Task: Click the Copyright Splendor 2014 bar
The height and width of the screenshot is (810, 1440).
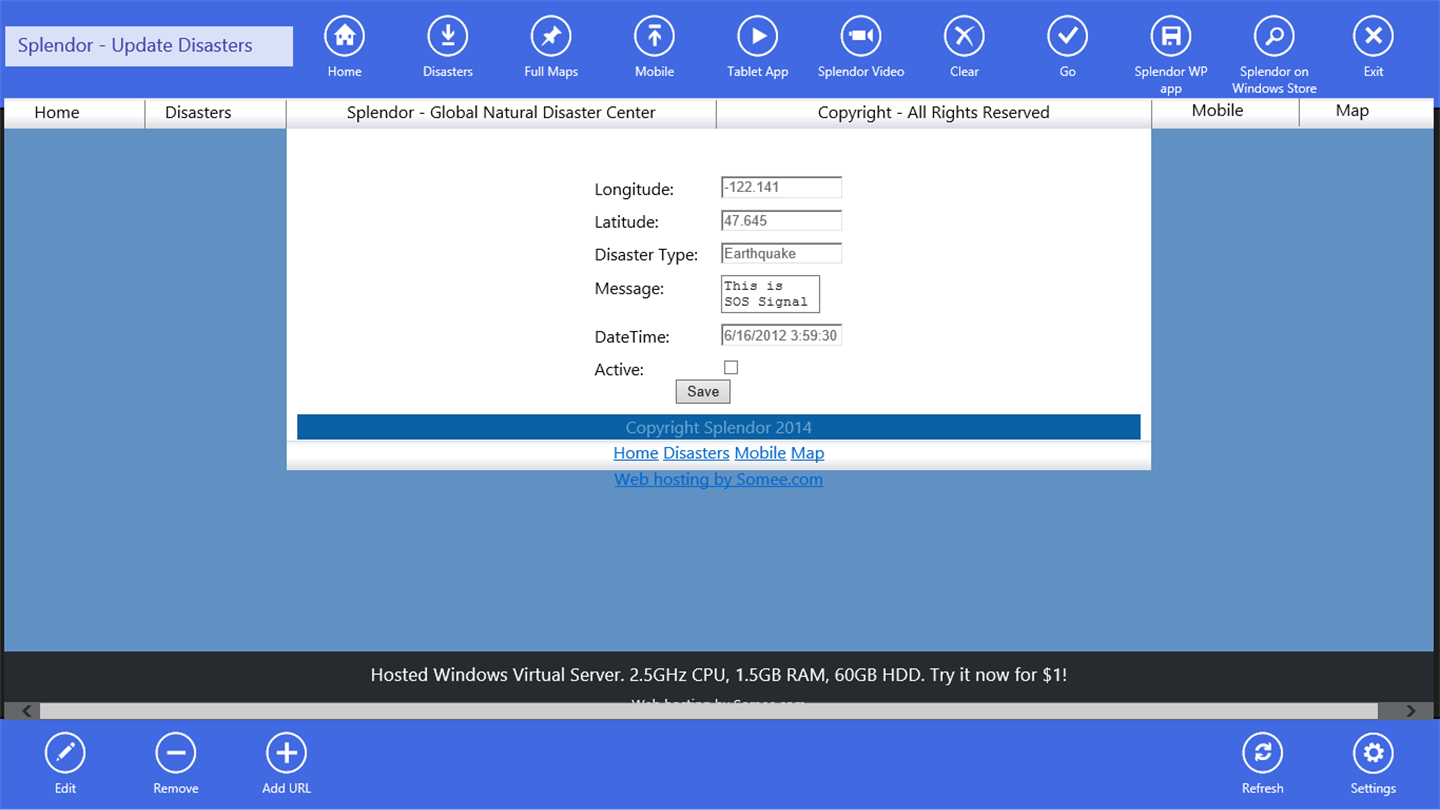Action: [719, 427]
